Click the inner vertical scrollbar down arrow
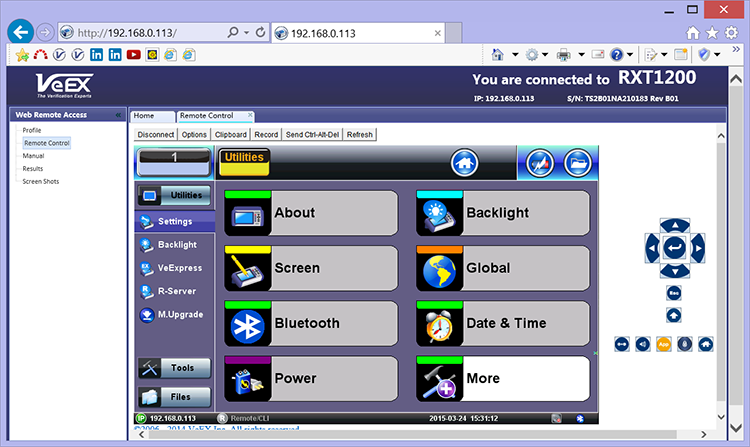 pos(721,417)
